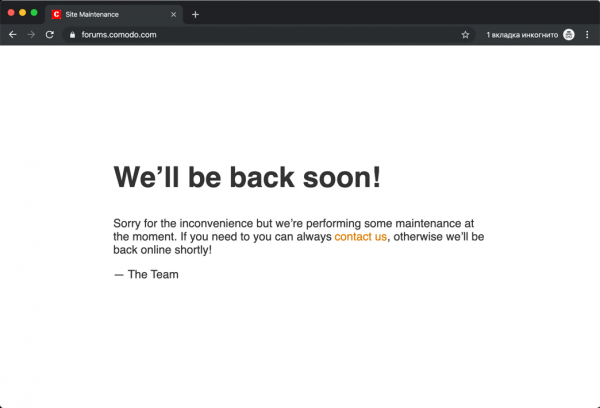
Task: Open a new tab with plus button
Action: coord(195,15)
